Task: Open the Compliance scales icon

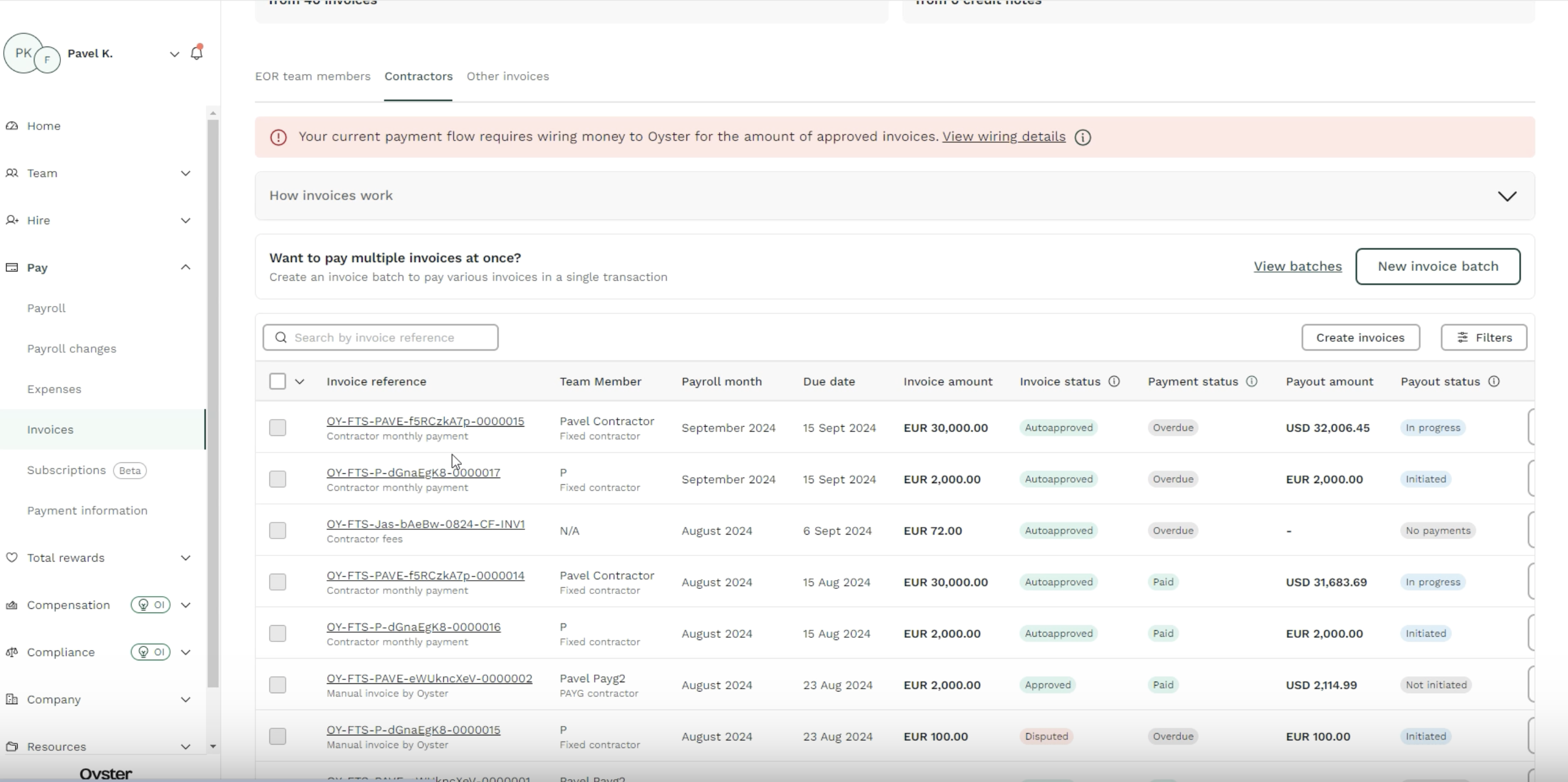Action: 12,652
